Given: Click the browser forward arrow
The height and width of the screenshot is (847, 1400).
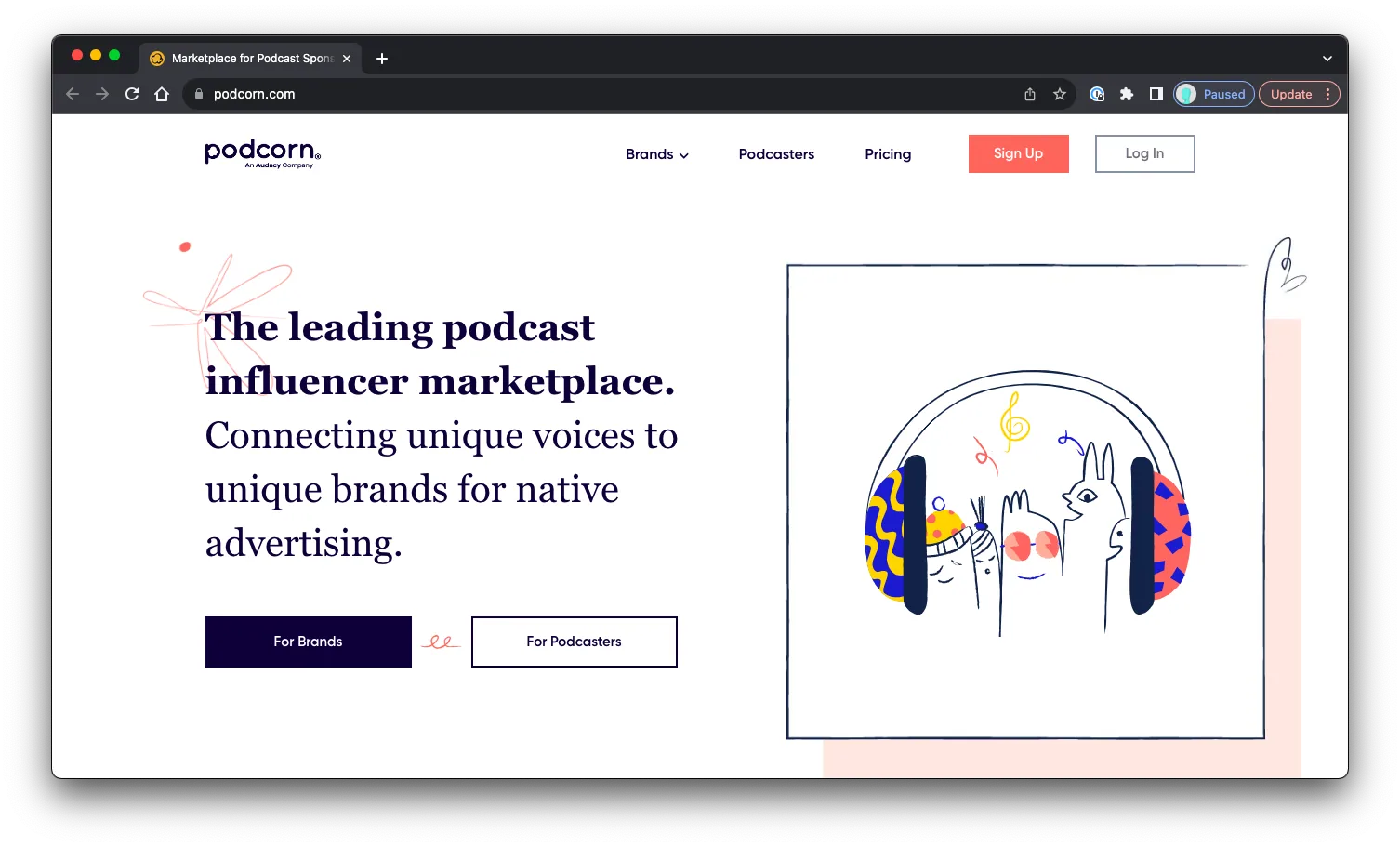Looking at the screenshot, I should tap(102, 94).
